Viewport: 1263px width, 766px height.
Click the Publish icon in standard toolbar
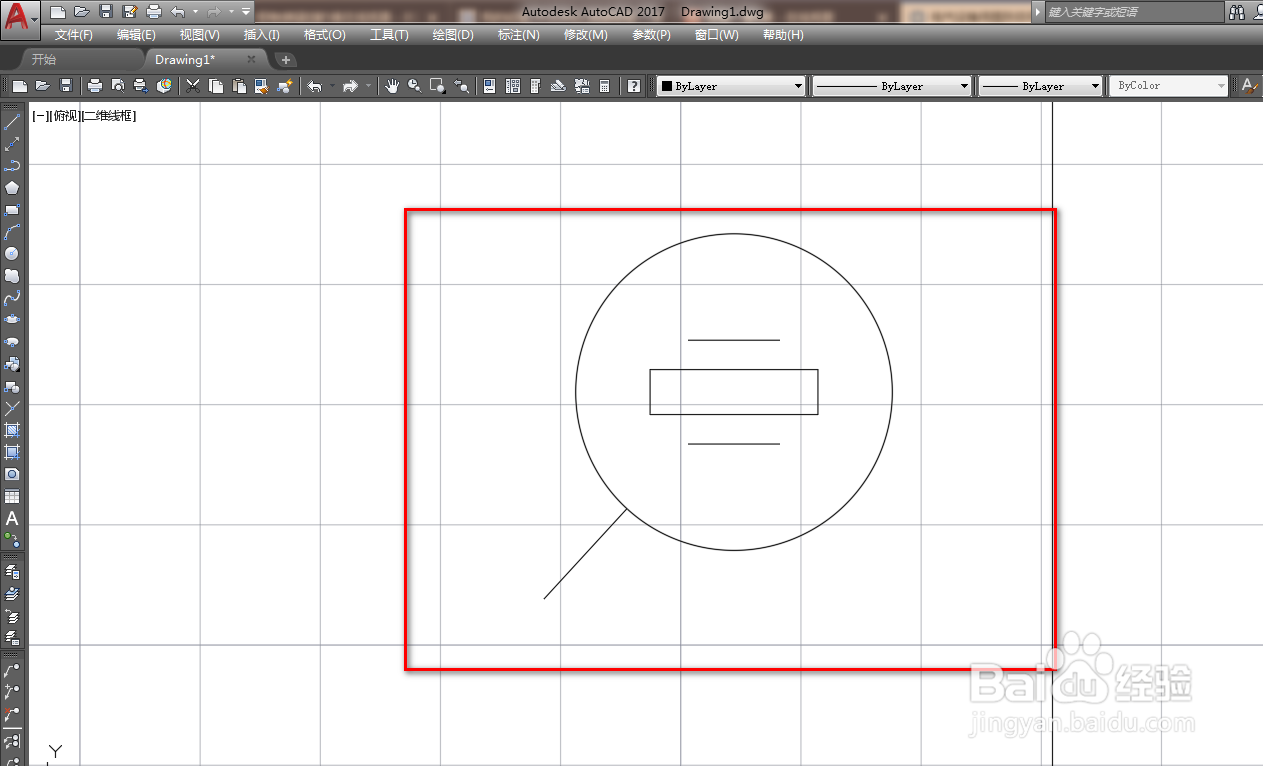(141, 86)
